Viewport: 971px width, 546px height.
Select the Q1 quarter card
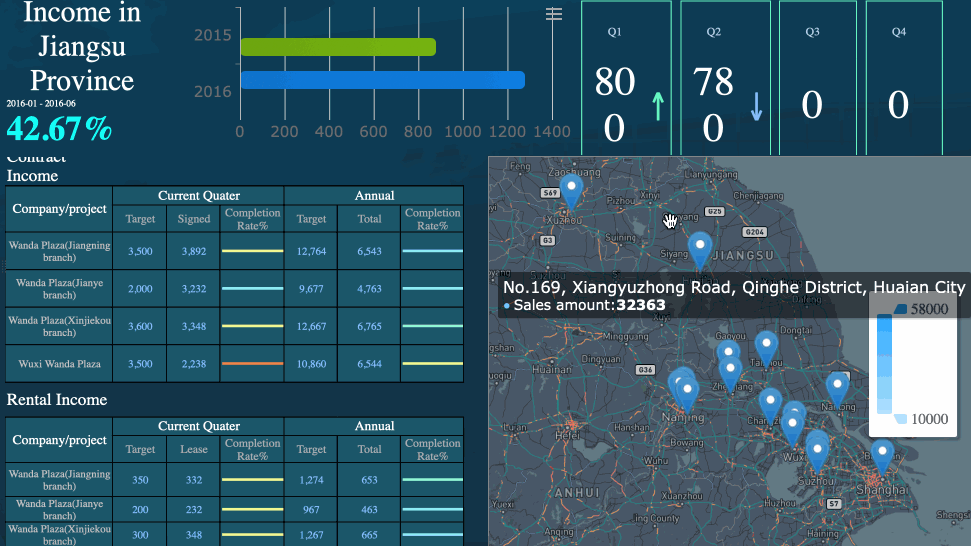626,77
